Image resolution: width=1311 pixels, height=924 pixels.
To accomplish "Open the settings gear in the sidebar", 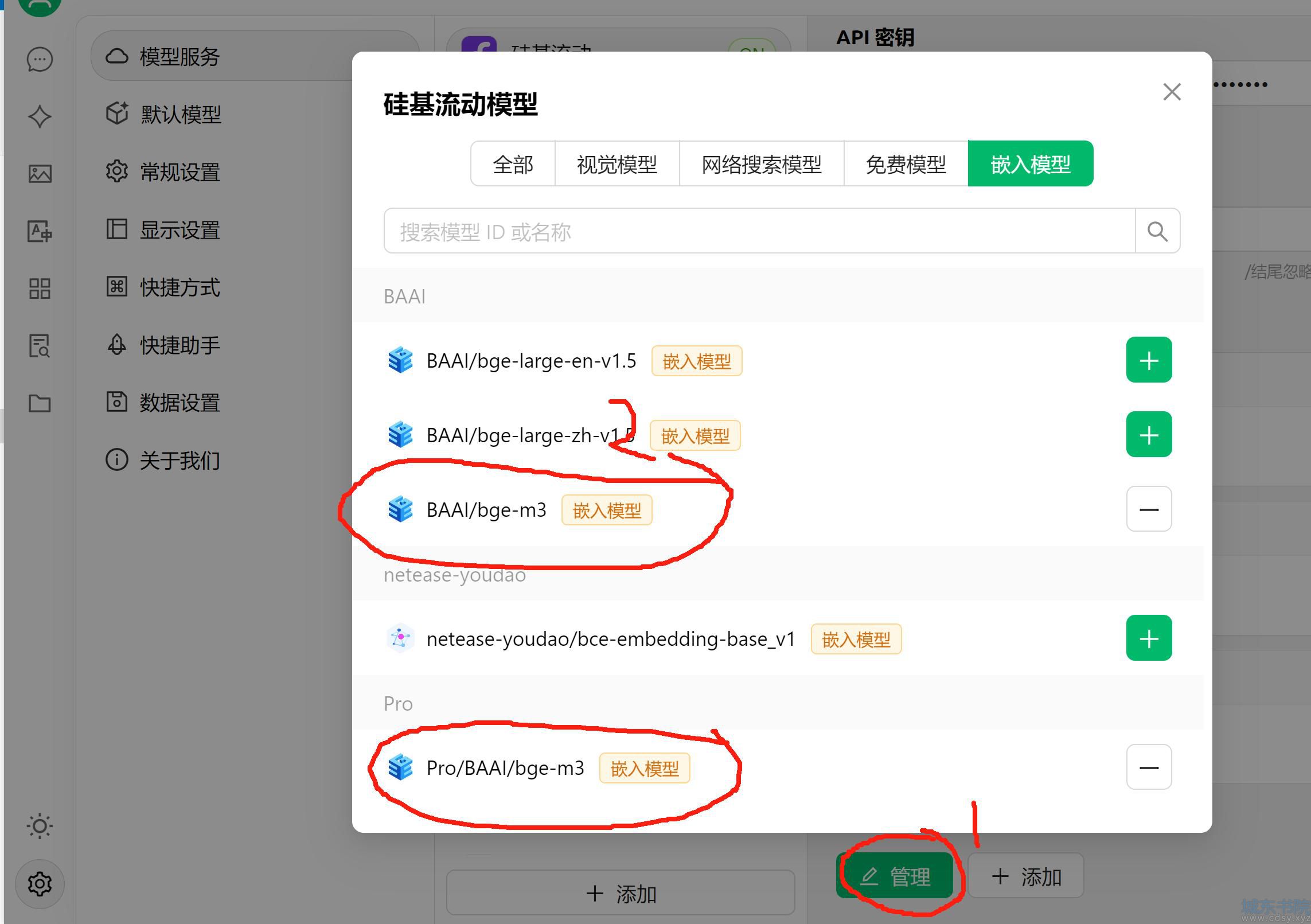I will click(x=40, y=884).
